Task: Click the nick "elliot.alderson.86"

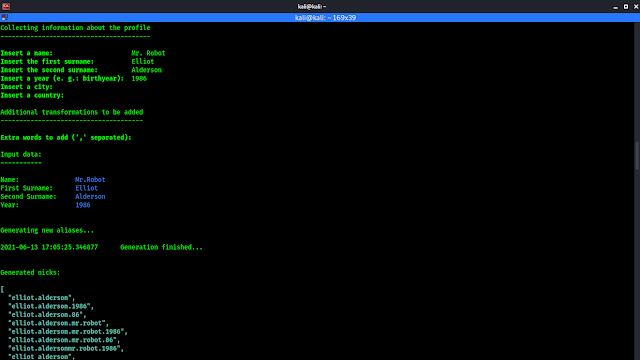Action: (x=47, y=315)
